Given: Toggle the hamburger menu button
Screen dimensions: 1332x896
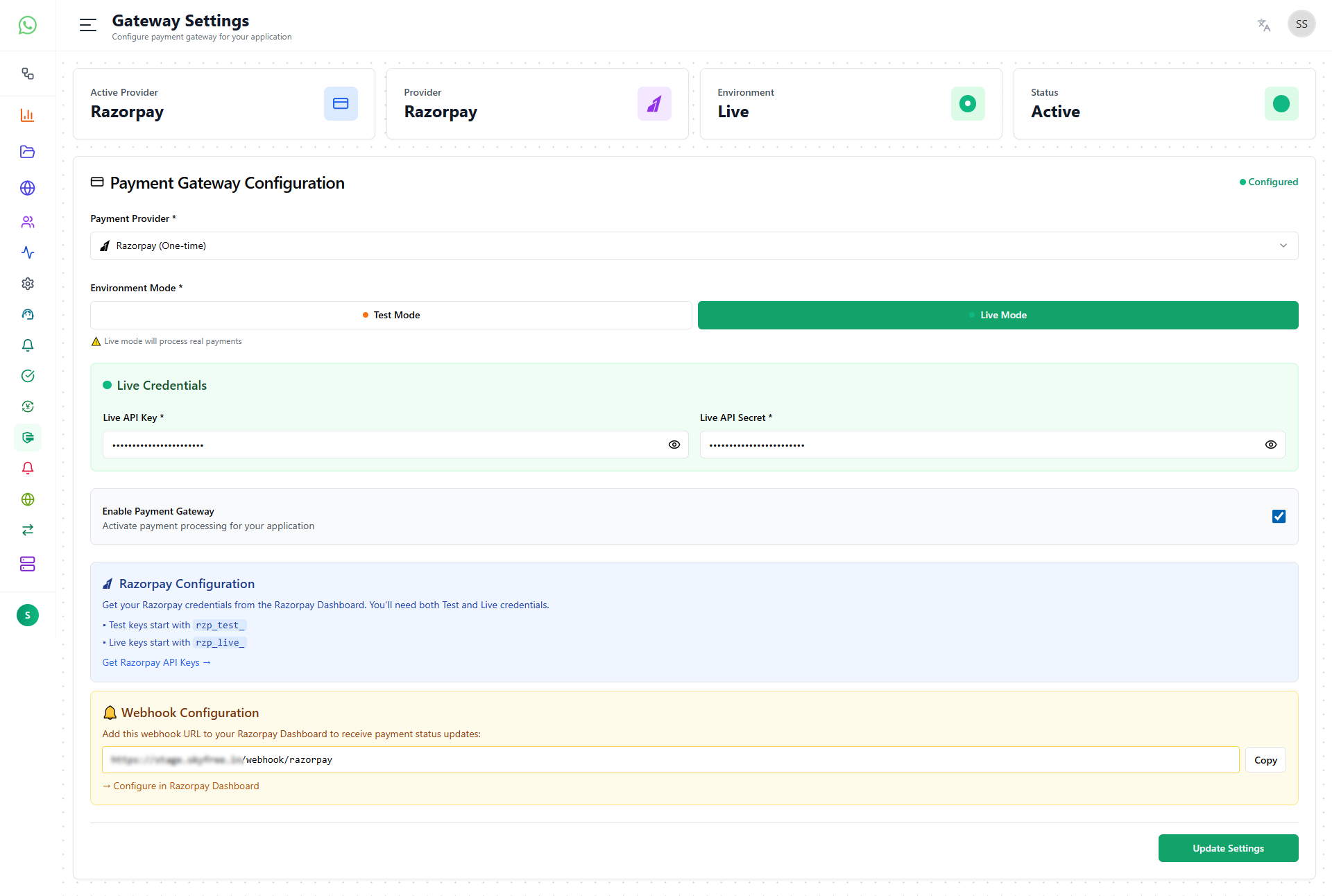Looking at the screenshot, I should point(88,26).
